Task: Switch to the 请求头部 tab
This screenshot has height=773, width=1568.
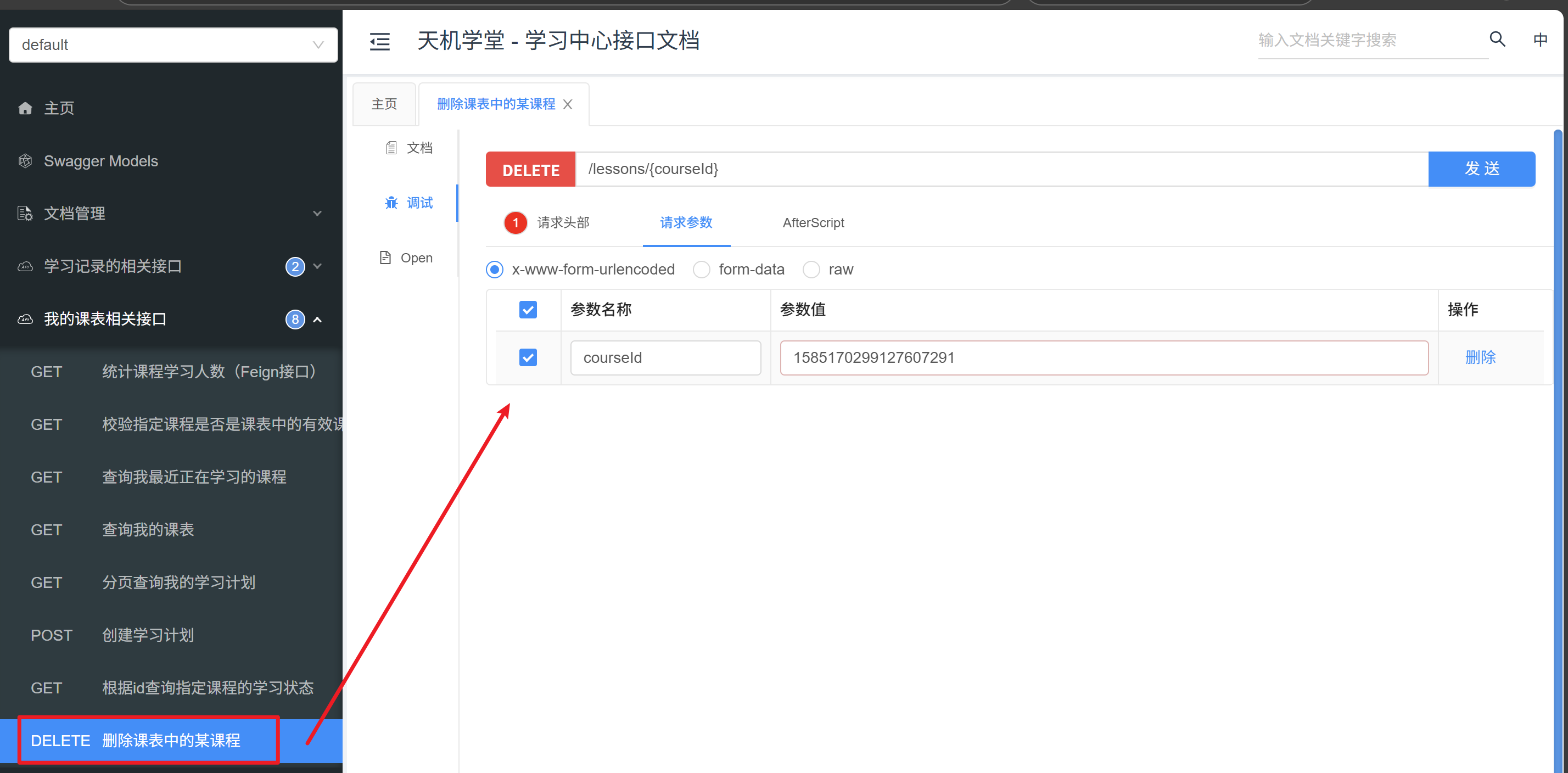Action: [562, 223]
